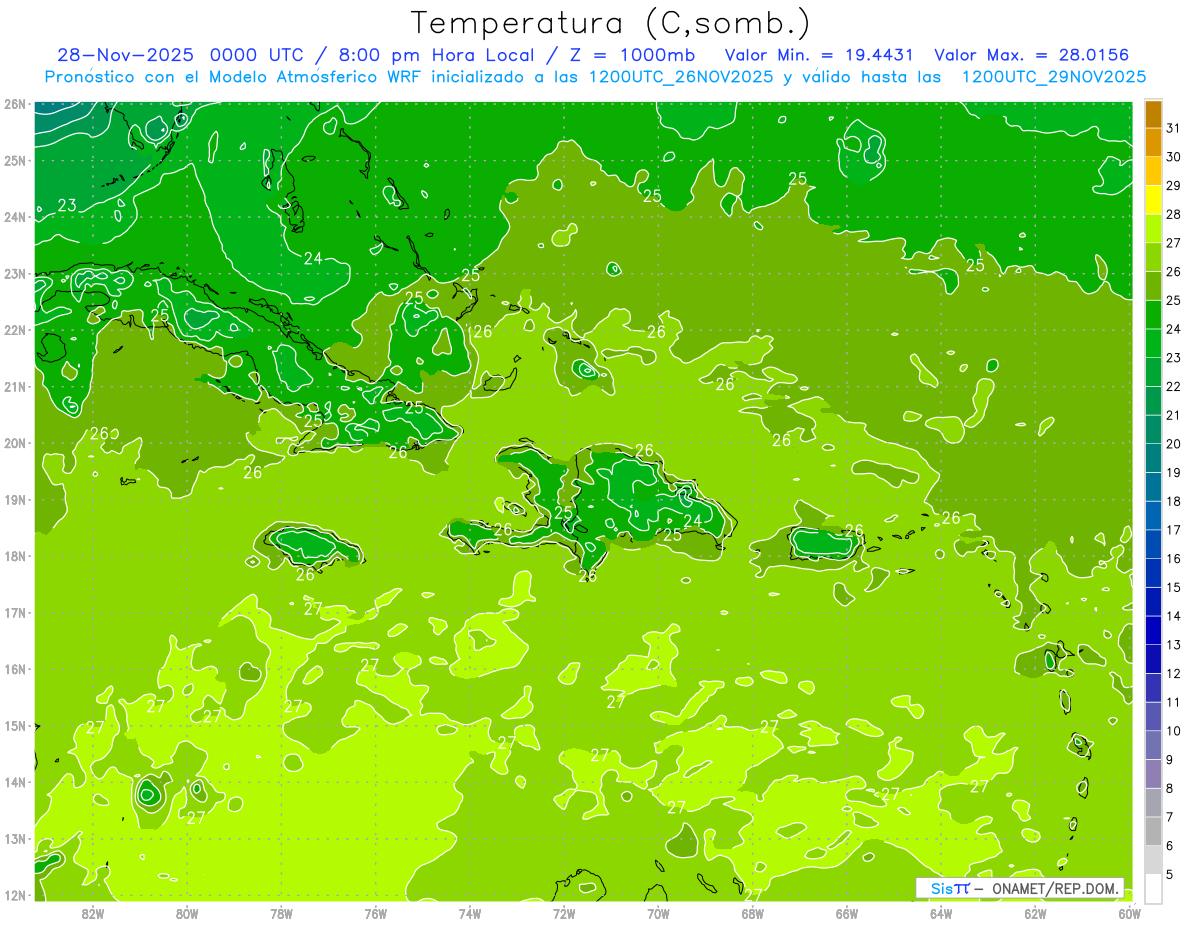
Task: Click the latitude axis label '14N'
Action: click(14, 782)
